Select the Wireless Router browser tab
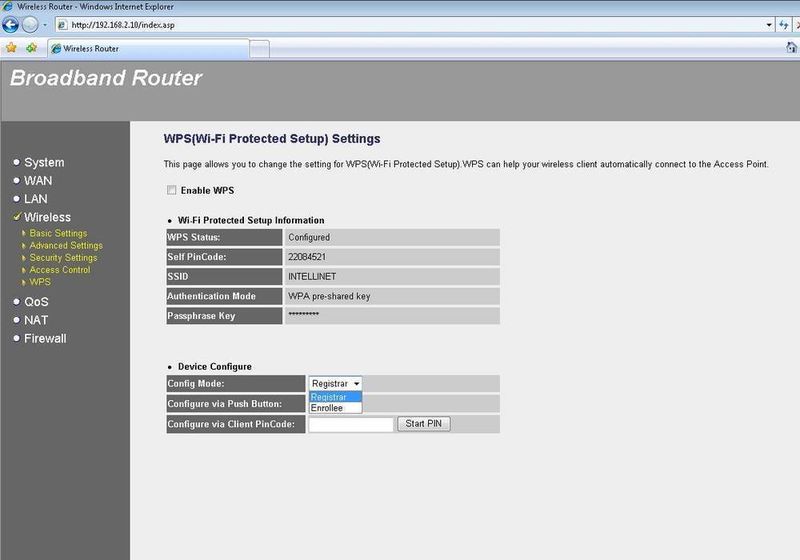The height and width of the screenshot is (560, 800). tap(148, 48)
